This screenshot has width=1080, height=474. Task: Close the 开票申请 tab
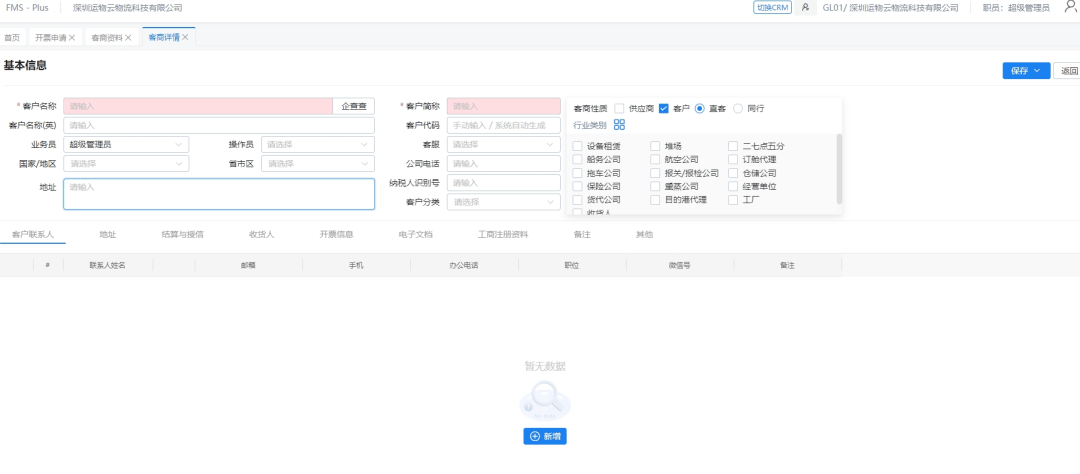(72, 38)
